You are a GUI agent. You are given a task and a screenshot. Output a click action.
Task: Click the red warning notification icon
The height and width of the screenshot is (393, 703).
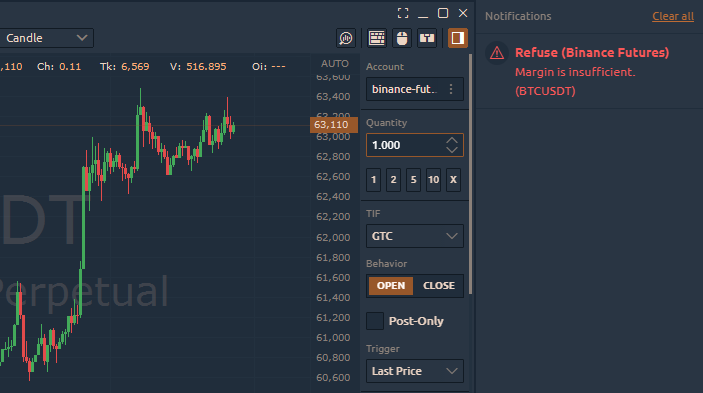click(497, 53)
